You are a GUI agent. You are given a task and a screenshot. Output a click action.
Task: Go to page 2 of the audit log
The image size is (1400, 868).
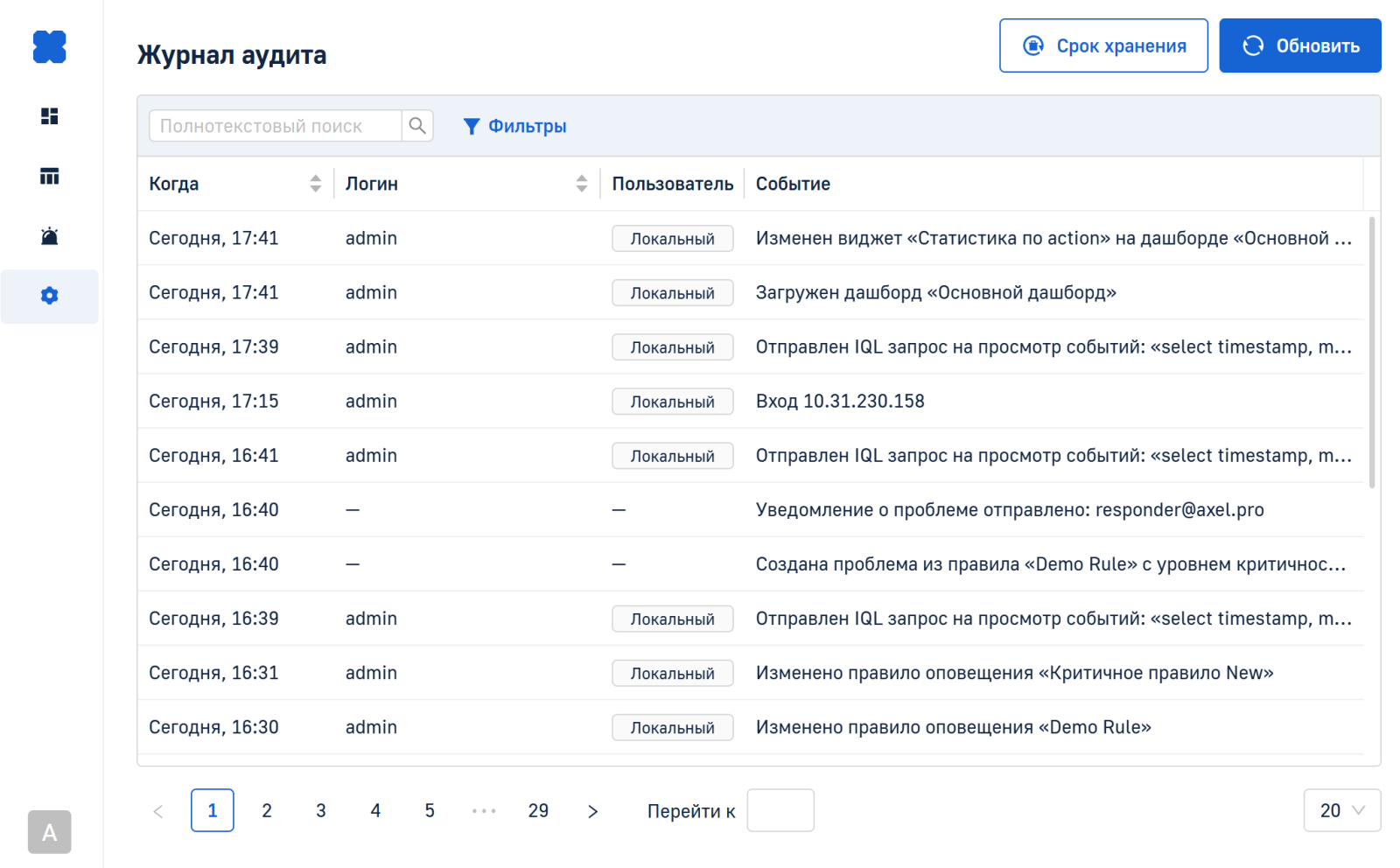coord(267,811)
